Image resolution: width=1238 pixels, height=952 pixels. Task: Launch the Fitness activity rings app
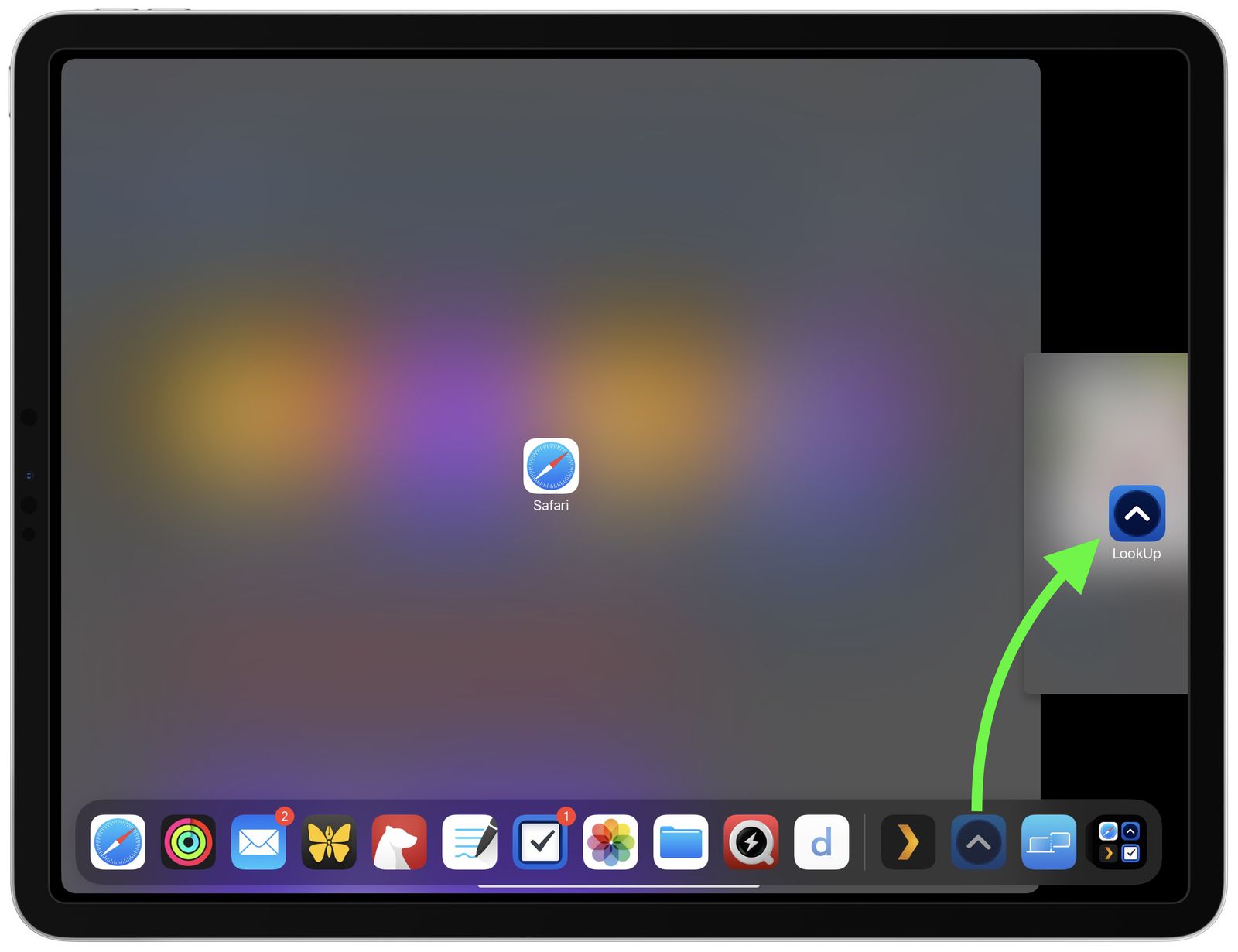(188, 843)
